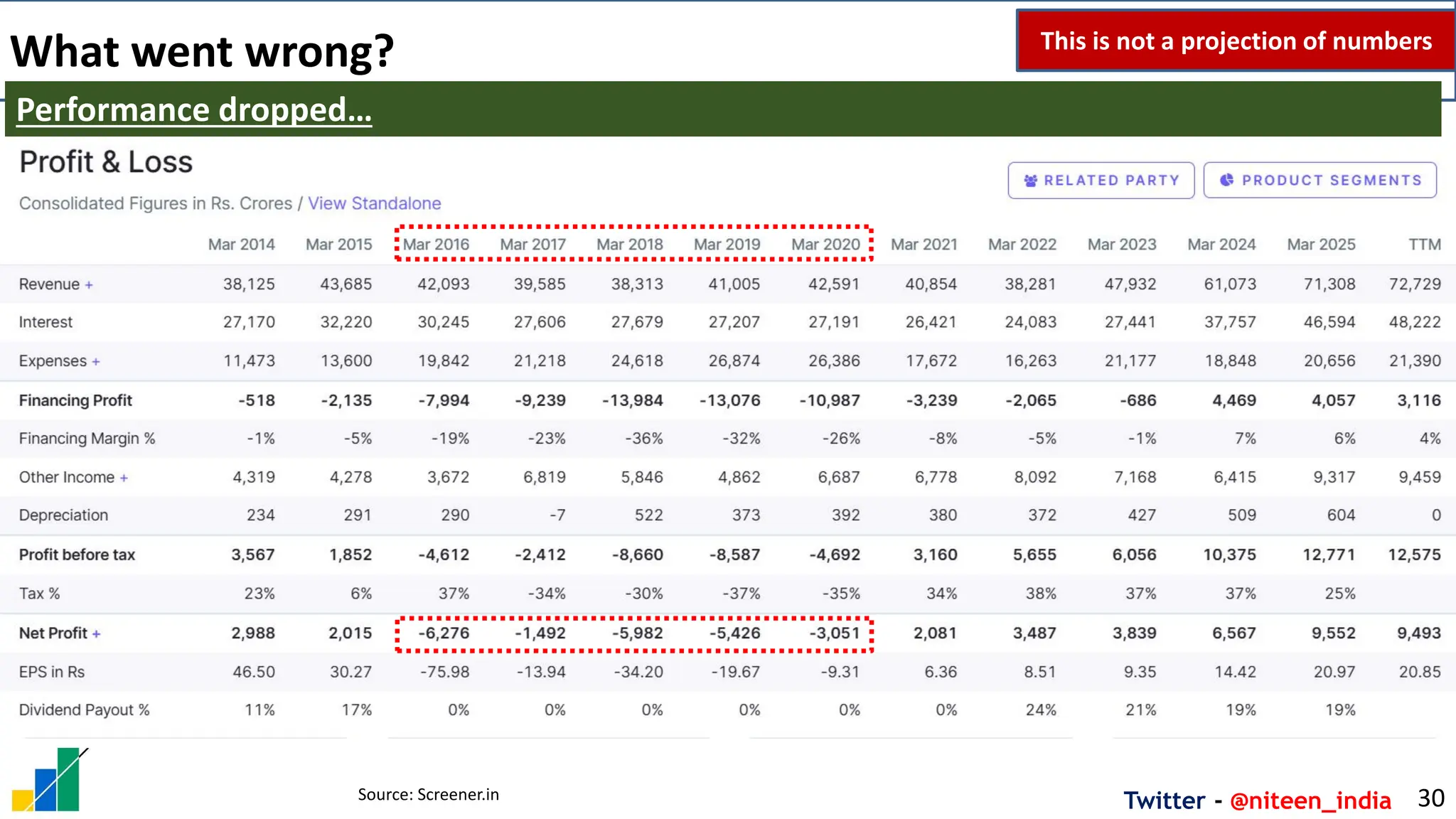Click the EPS value -75.98
The width and height of the screenshot is (1456, 819).
click(x=444, y=672)
